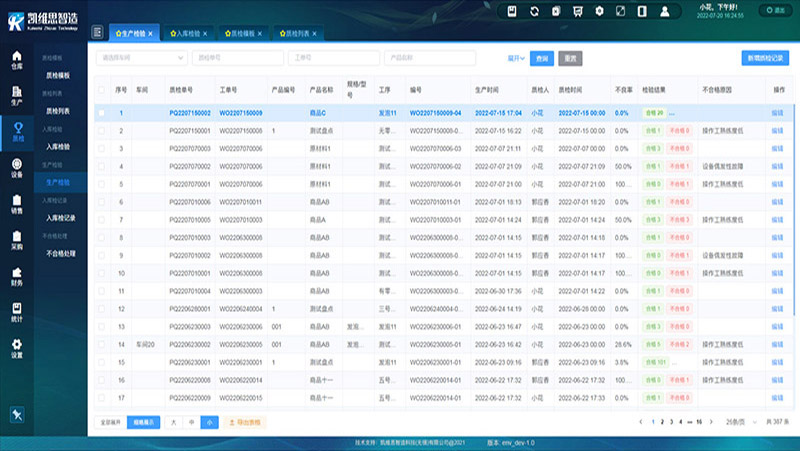Open the 设置 settings module in sidebar
Screen dimensions: 800x451
pyautogui.click(x=17, y=348)
